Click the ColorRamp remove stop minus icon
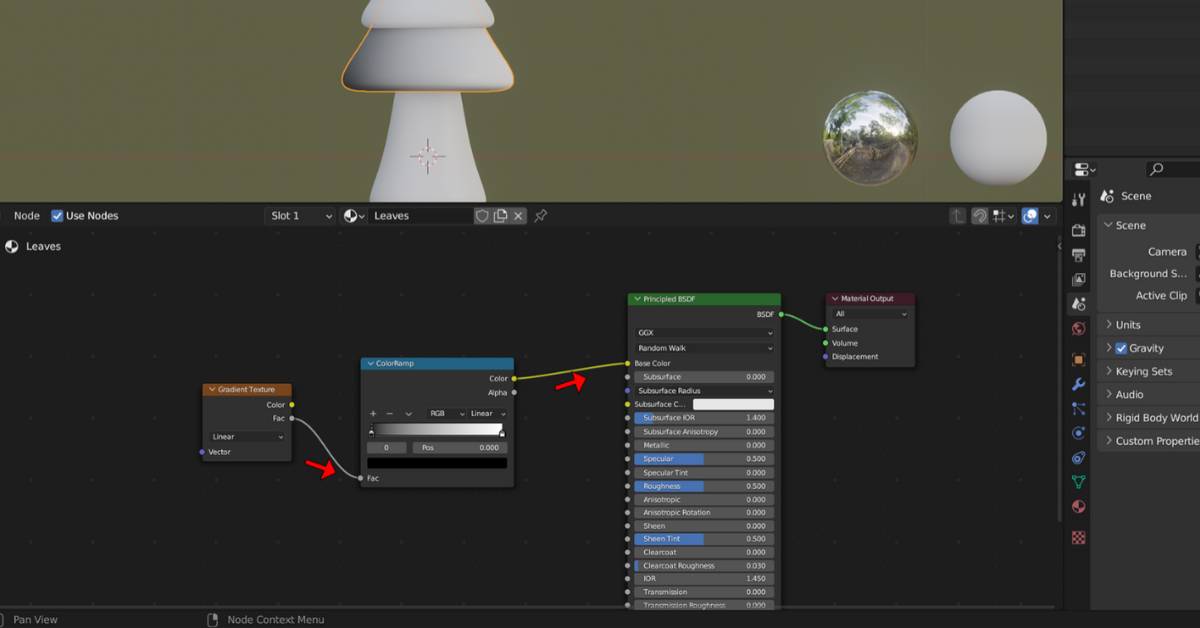The width and height of the screenshot is (1200, 628). click(x=390, y=413)
